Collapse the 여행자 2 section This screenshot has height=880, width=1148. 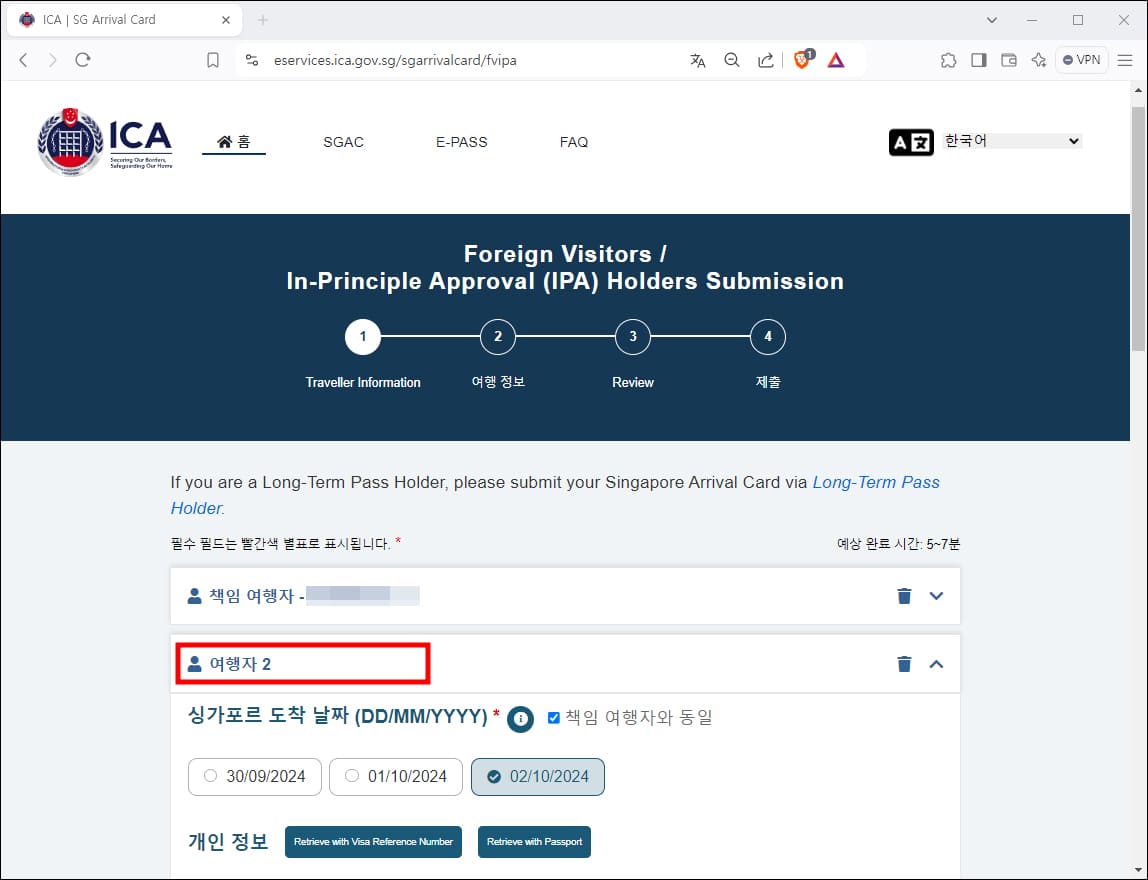(936, 663)
